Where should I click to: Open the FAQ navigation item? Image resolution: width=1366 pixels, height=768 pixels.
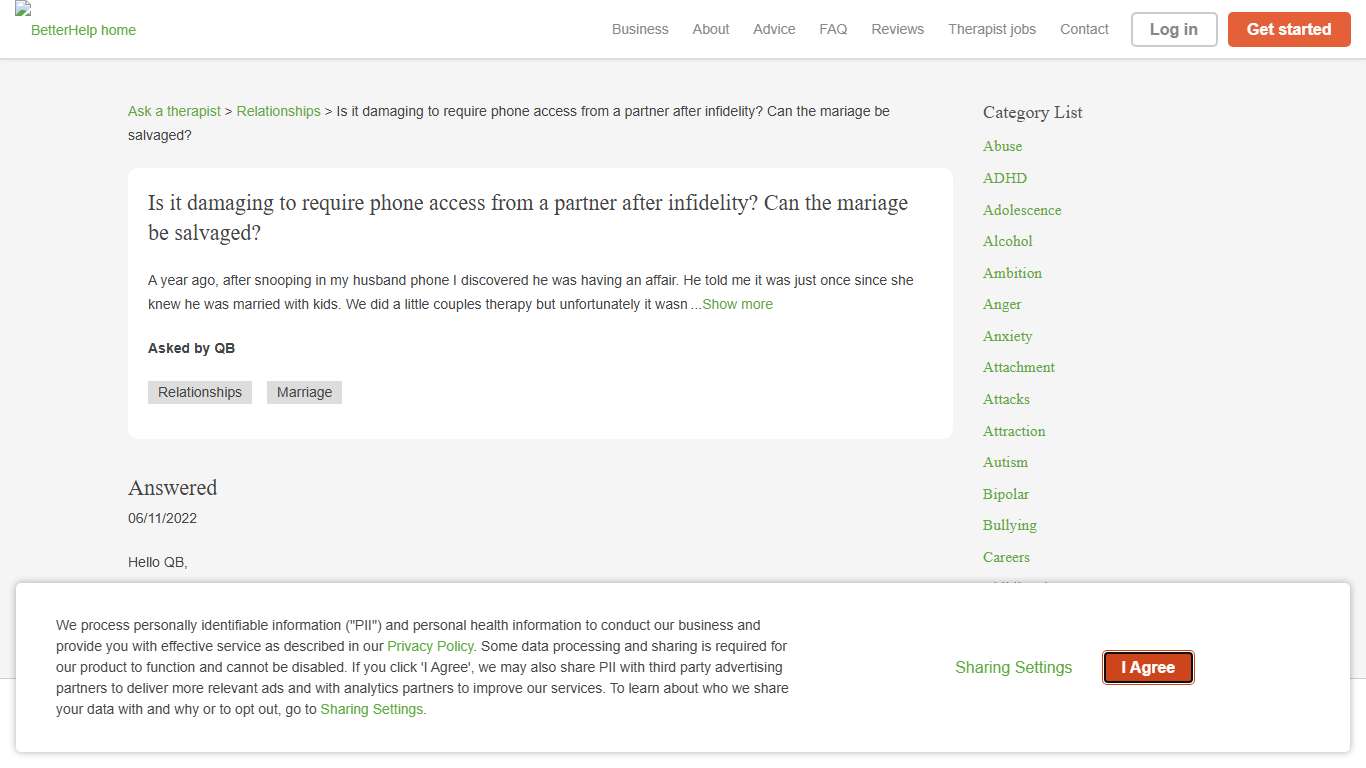(833, 29)
